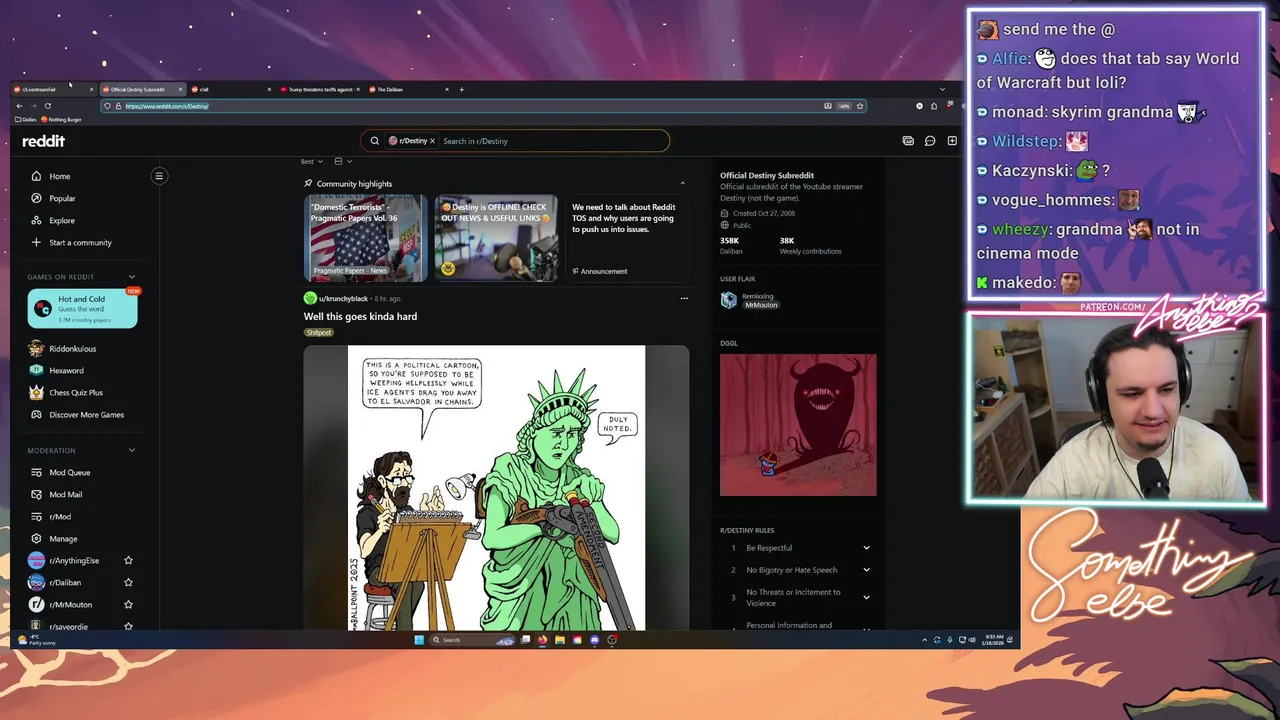Bookmark this page with star icon
This screenshot has height=720, width=1280.
(x=859, y=106)
